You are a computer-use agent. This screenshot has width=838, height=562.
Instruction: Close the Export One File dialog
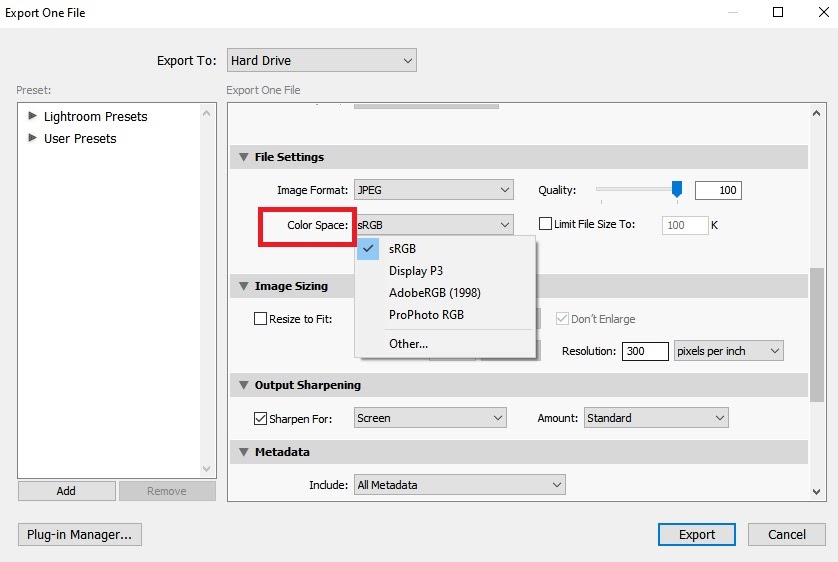tap(824, 12)
